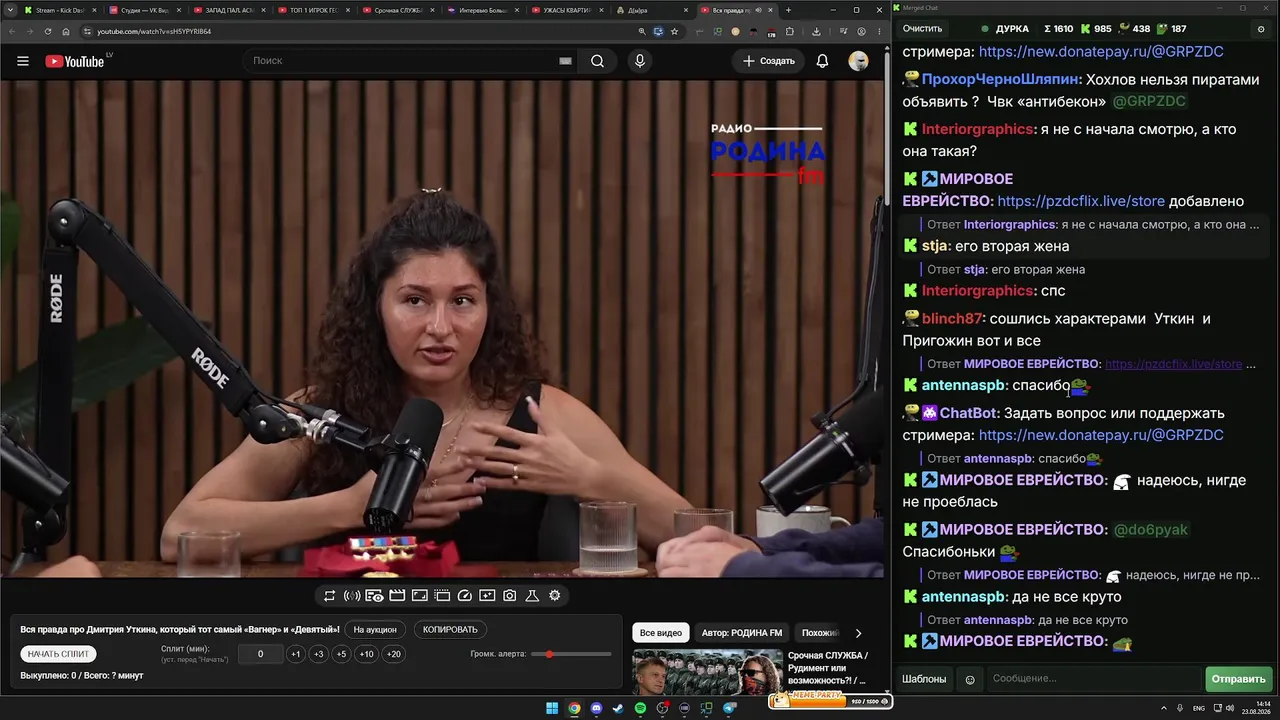The image size is (1280, 720).
Task: Open the browser tab search dropdown
Action: click(x=10, y=10)
